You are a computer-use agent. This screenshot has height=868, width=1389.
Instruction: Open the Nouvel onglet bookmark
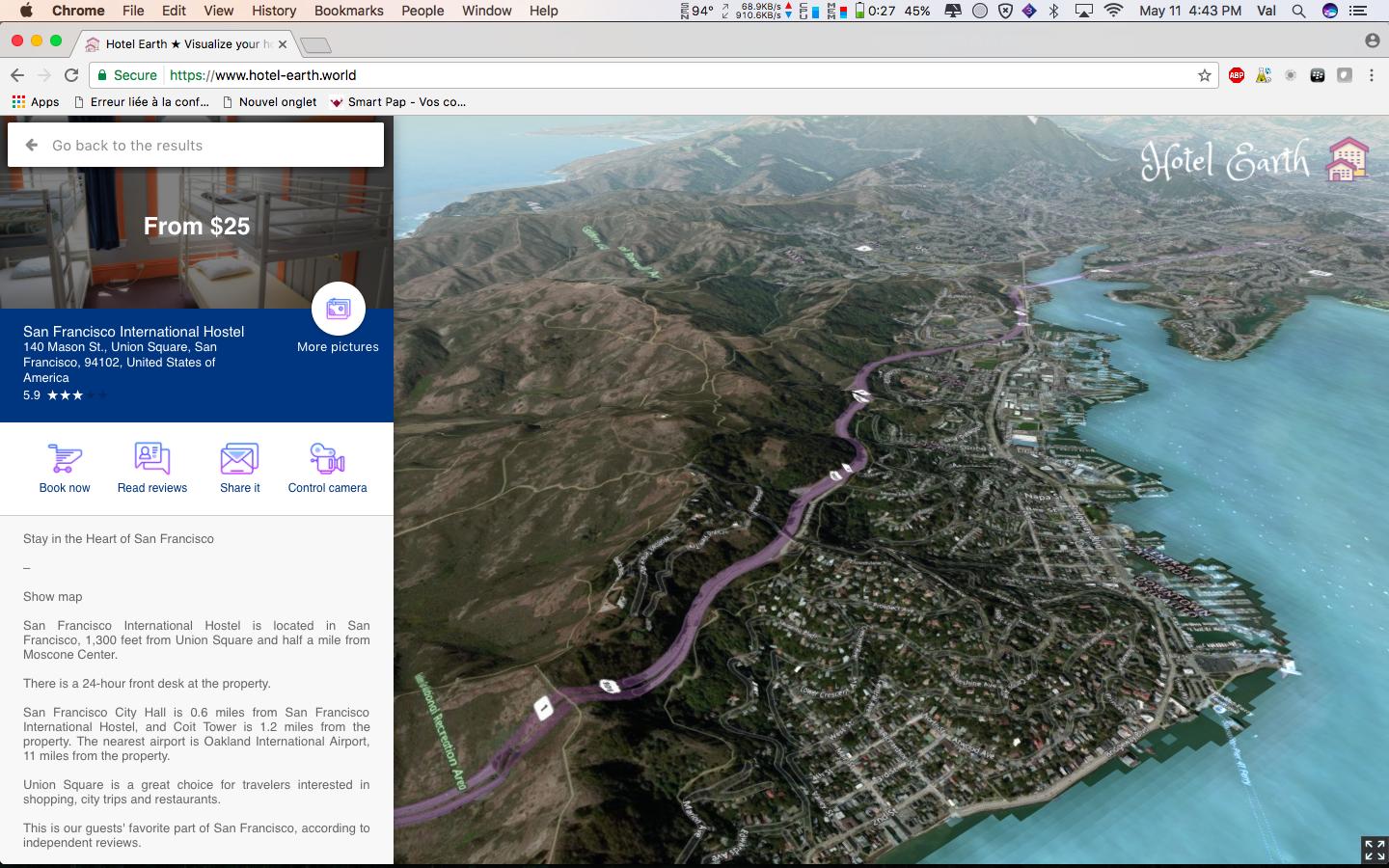pyautogui.click(x=269, y=101)
